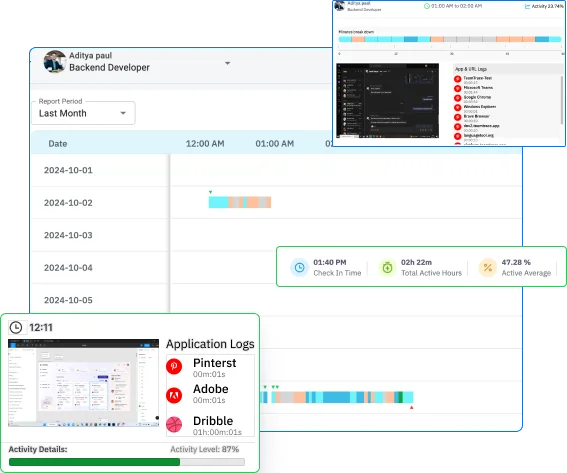Click the 02h 22m total active hours value
The height and width of the screenshot is (473, 567).
tap(416, 262)
